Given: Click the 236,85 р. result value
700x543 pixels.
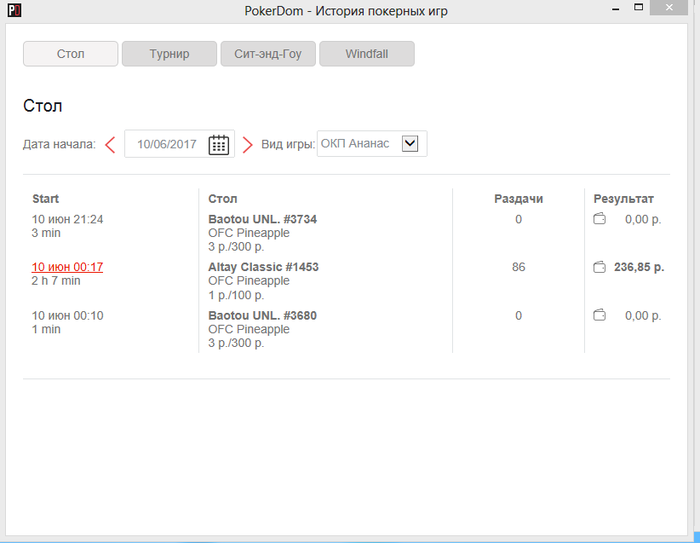Looking at the screenshot, I should pos(639,267).
